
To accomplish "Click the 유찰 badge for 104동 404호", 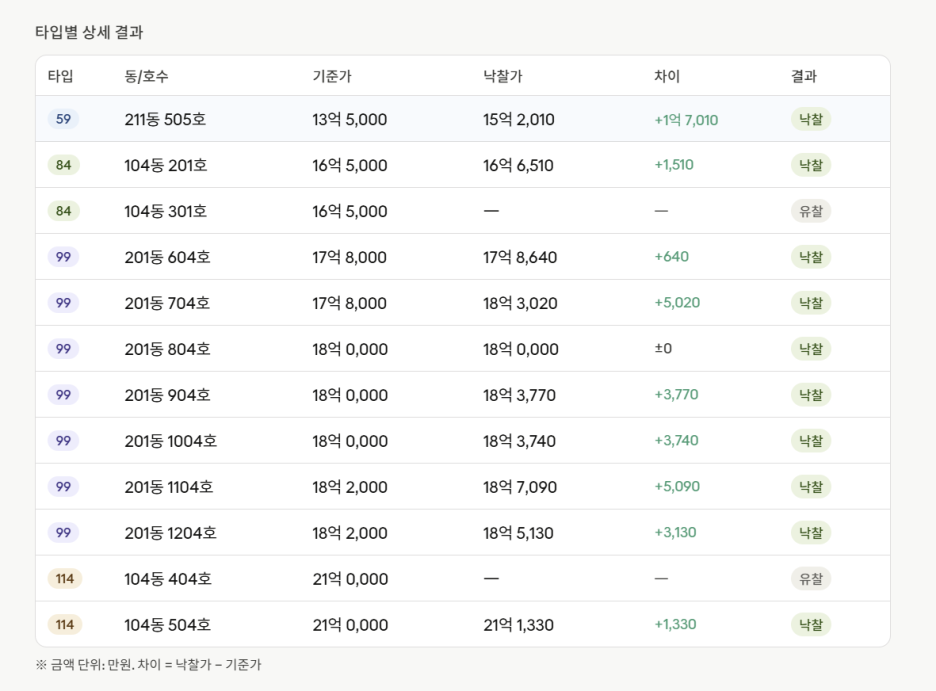I will coord(811,578).
